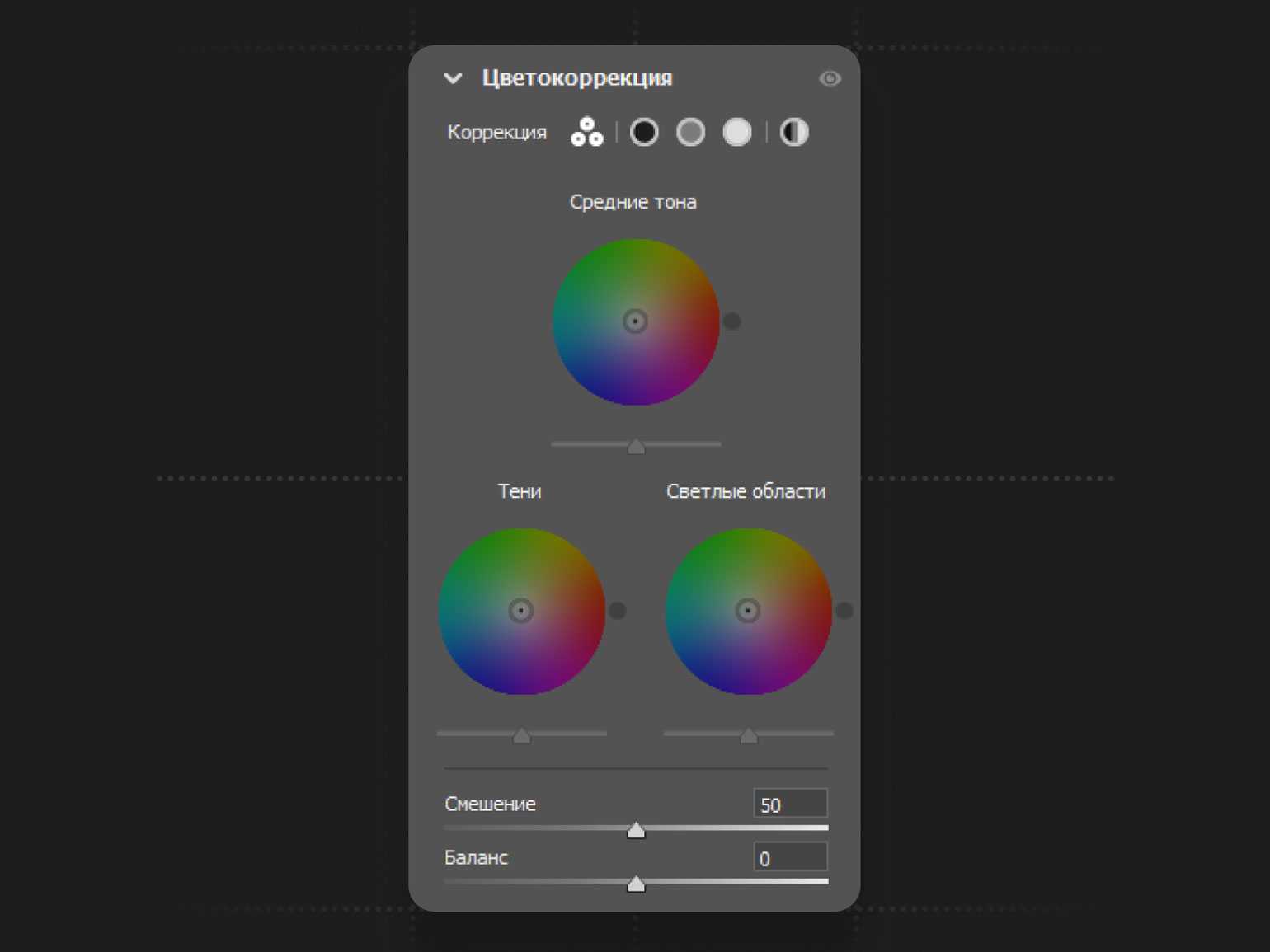
Task: Select the Midtones adjustment circle icon
Action: (690, 132)
